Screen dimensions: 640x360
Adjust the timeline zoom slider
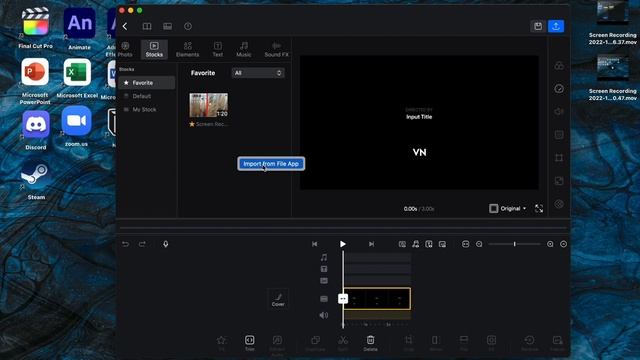coord(515,244)
